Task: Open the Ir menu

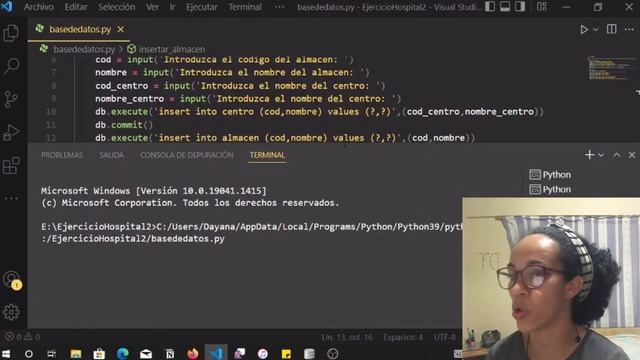Action: pos(172,7)
